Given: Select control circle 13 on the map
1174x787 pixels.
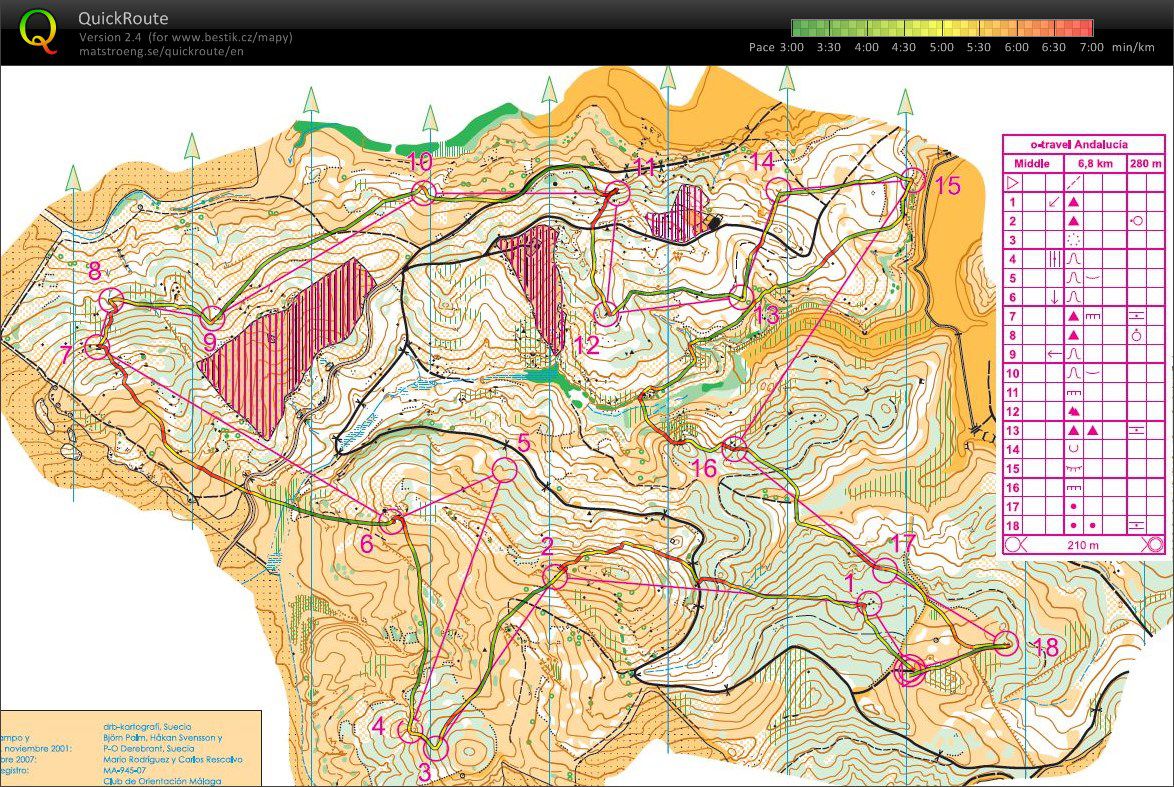Looking at the screenshot, I should pyautogui.click(x=740, y=297).
